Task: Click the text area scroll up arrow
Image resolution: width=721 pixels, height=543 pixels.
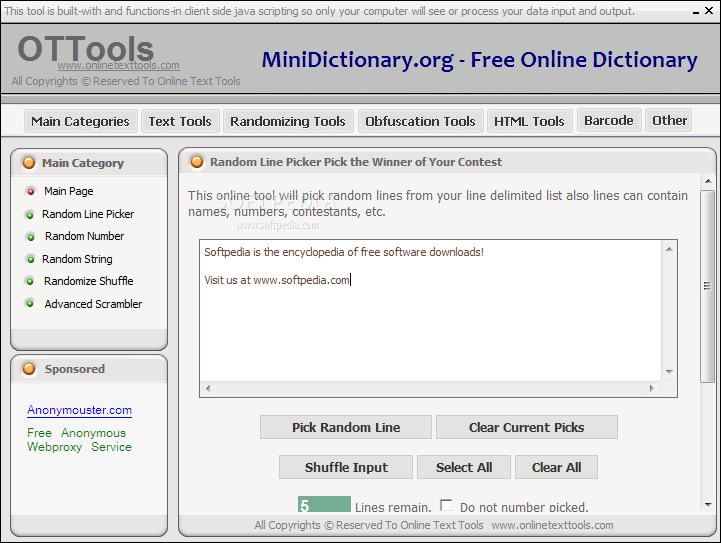Action: pos(669,249)
